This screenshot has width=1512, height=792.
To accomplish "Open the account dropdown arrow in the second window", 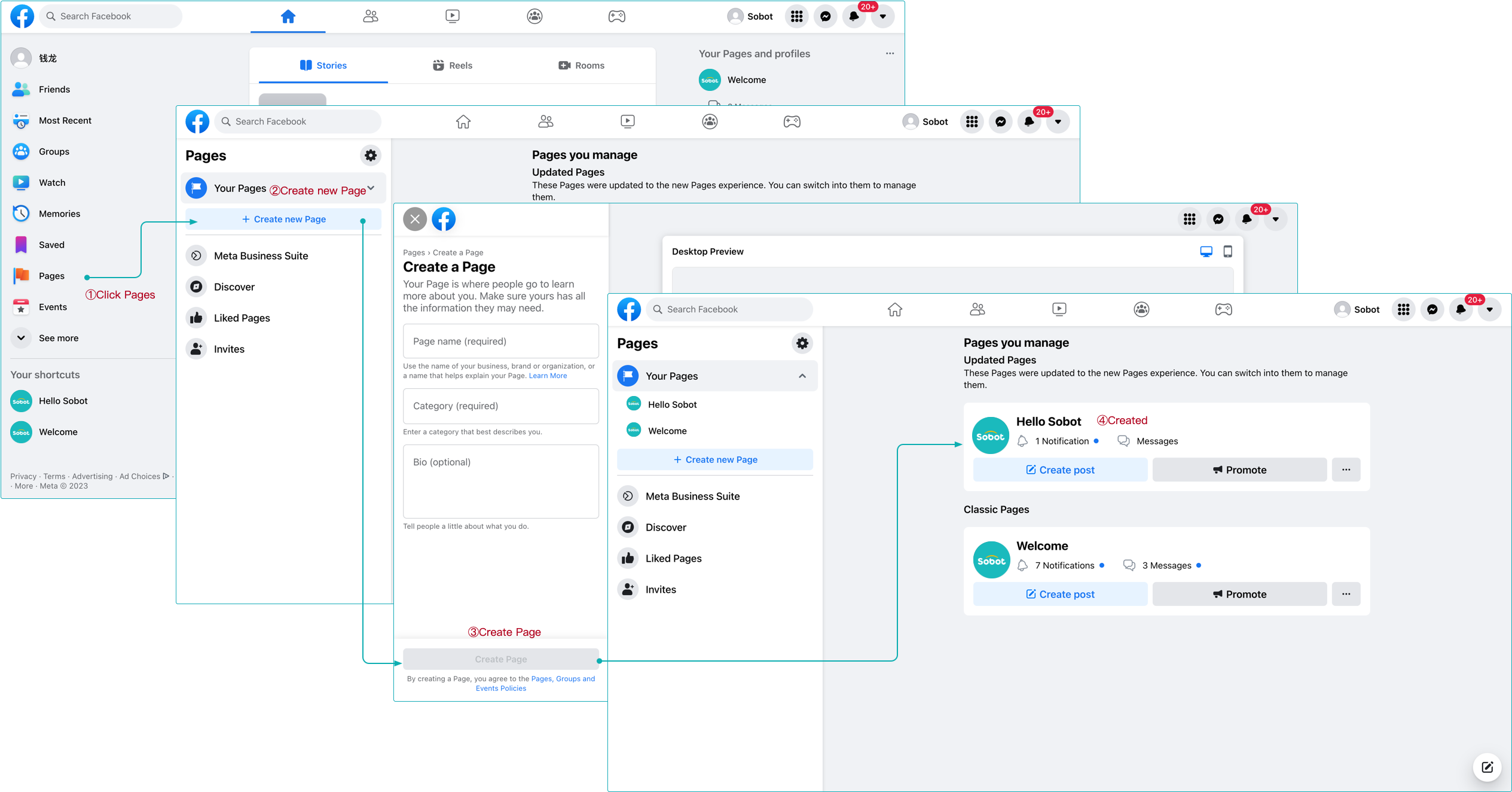I will point(1058,121).
